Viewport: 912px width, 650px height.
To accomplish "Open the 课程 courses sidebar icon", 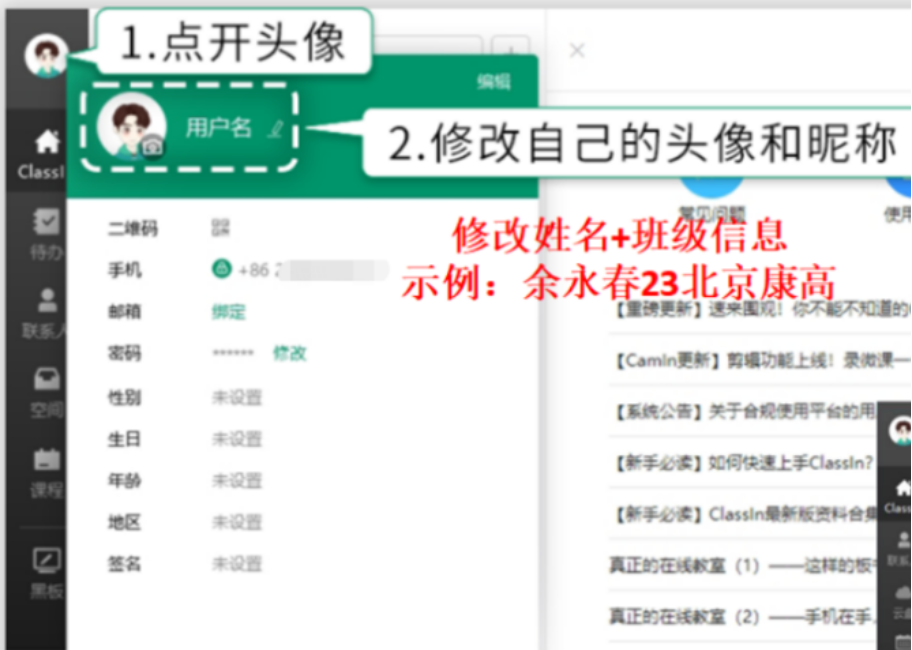I will (46, 471).
